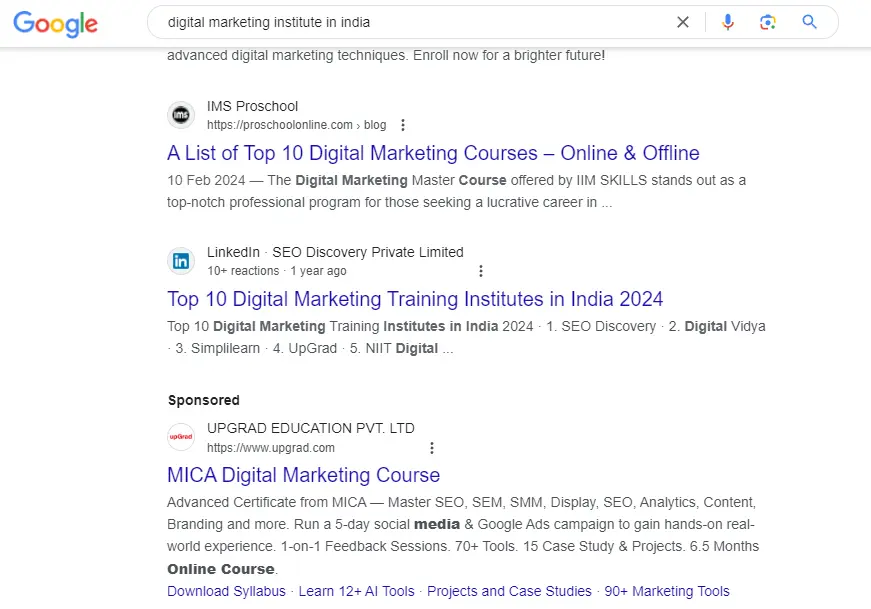The image size is (871, 609).
Task: Click the 90+ Marketing Tools sitelink
Action: pos(666,591)
